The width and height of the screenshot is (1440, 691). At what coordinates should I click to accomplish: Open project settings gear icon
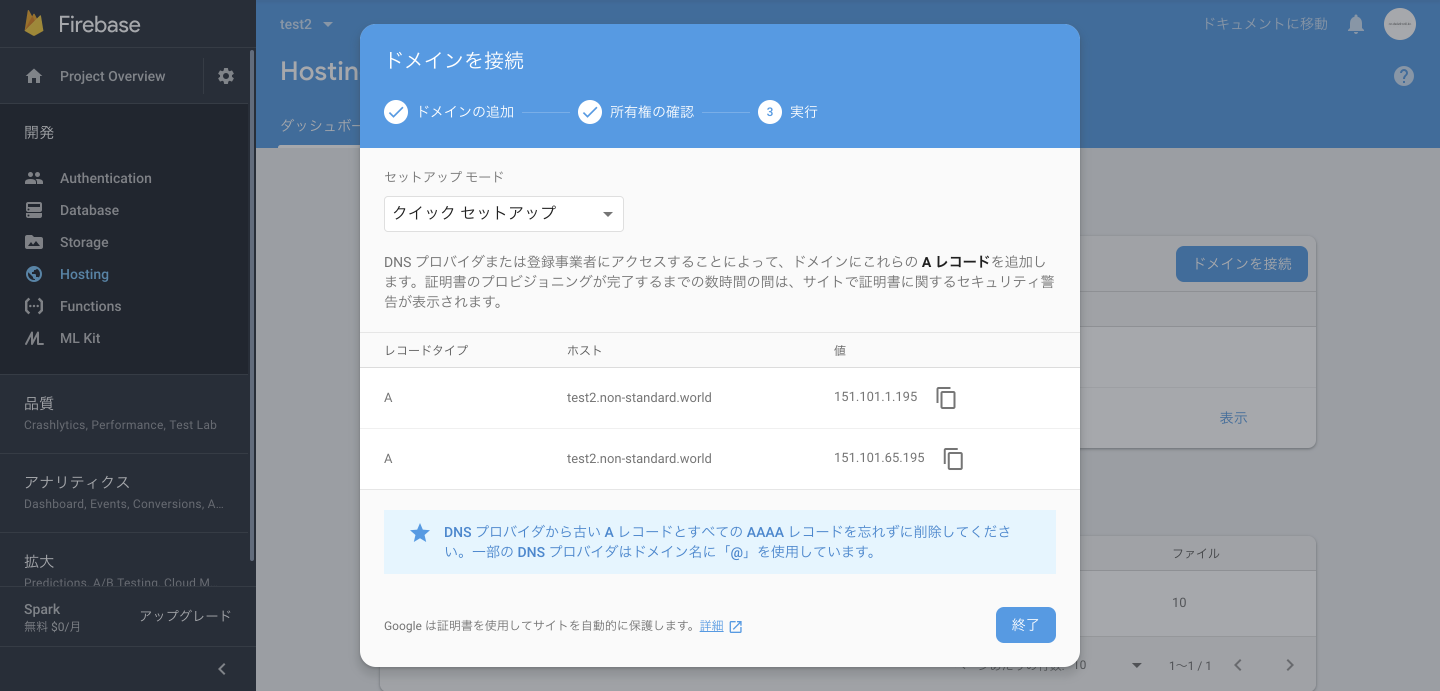point(226,76)
